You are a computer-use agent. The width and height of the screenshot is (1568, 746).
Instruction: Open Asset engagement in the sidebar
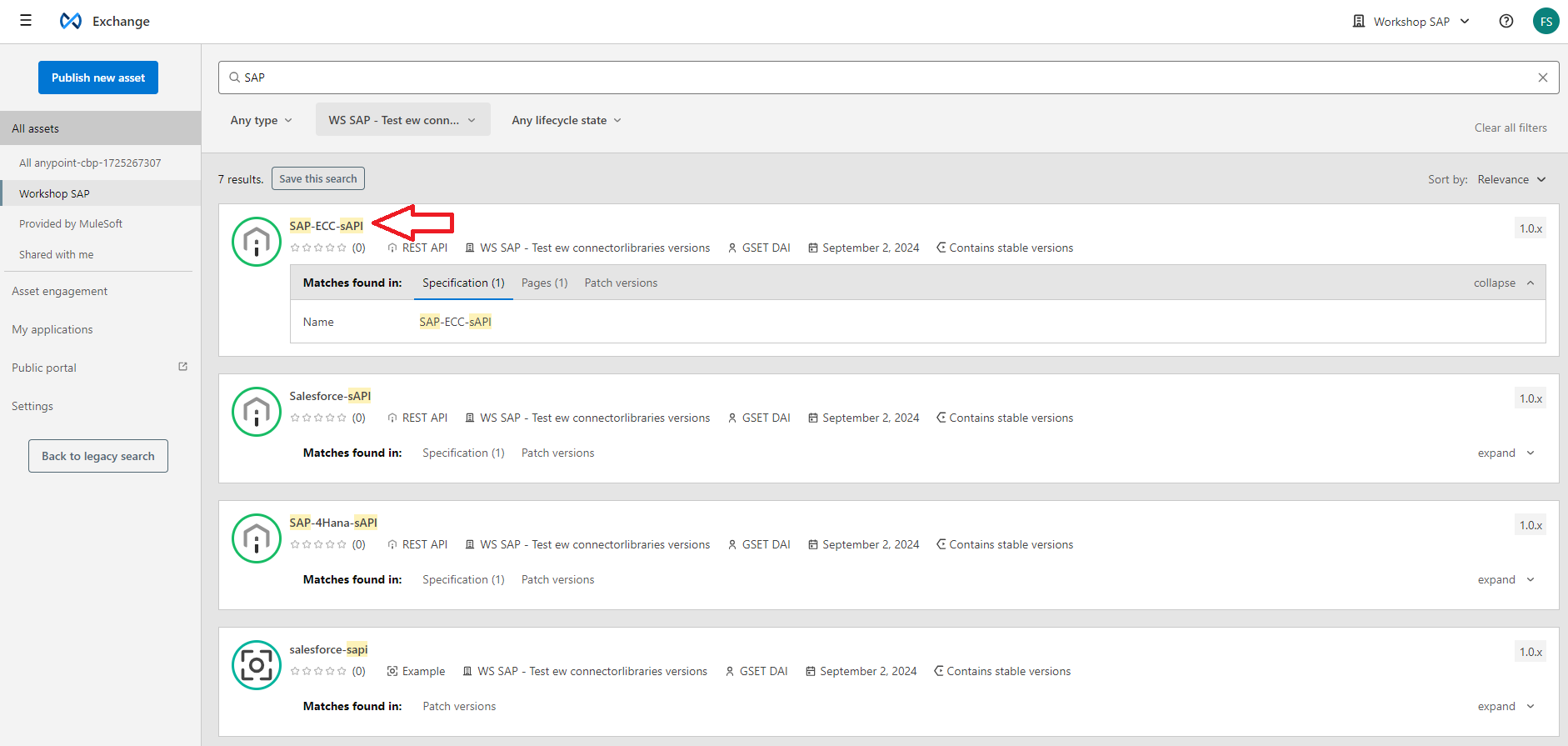59,291
